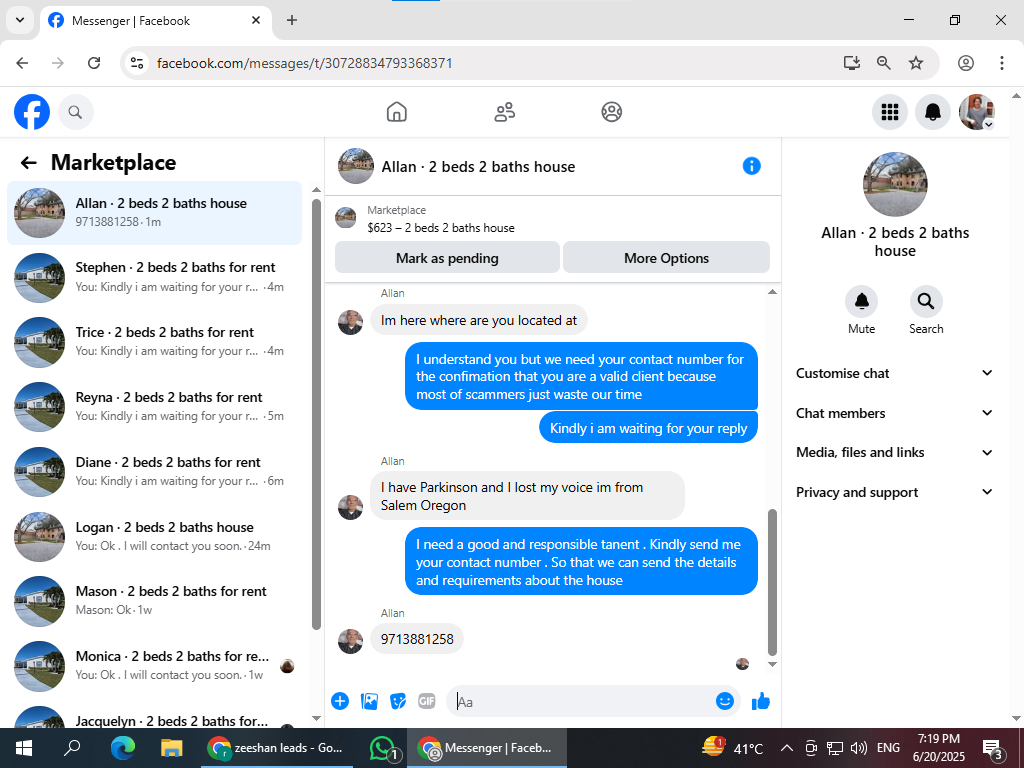
Task: Open Chrome profile icon
Action: point(966,63)
